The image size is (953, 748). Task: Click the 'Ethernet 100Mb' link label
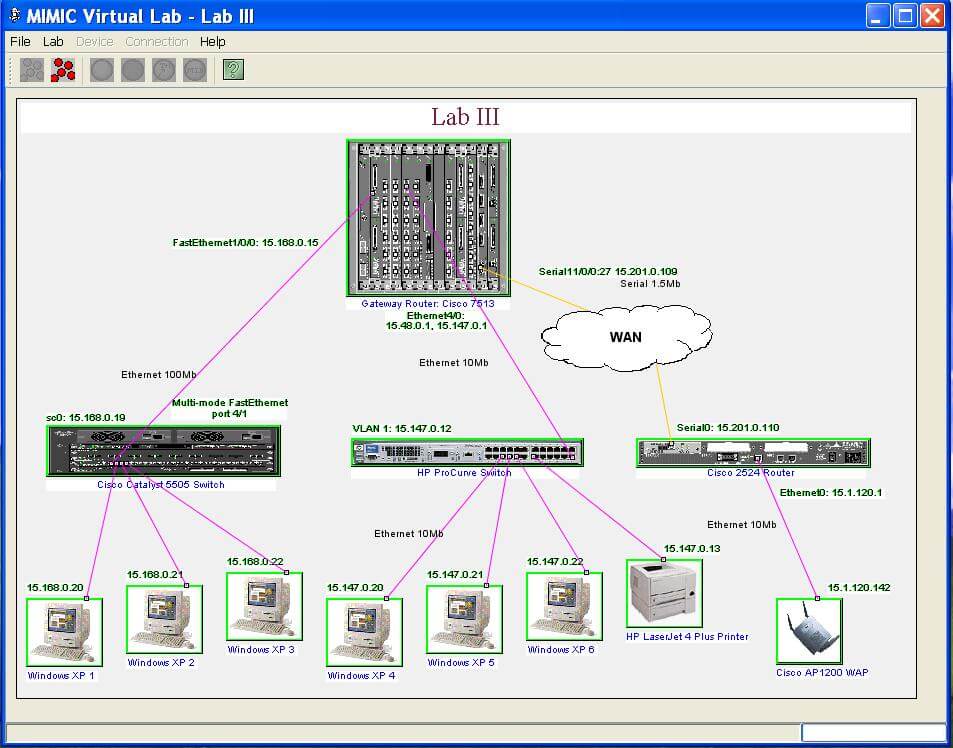point(159,375)
